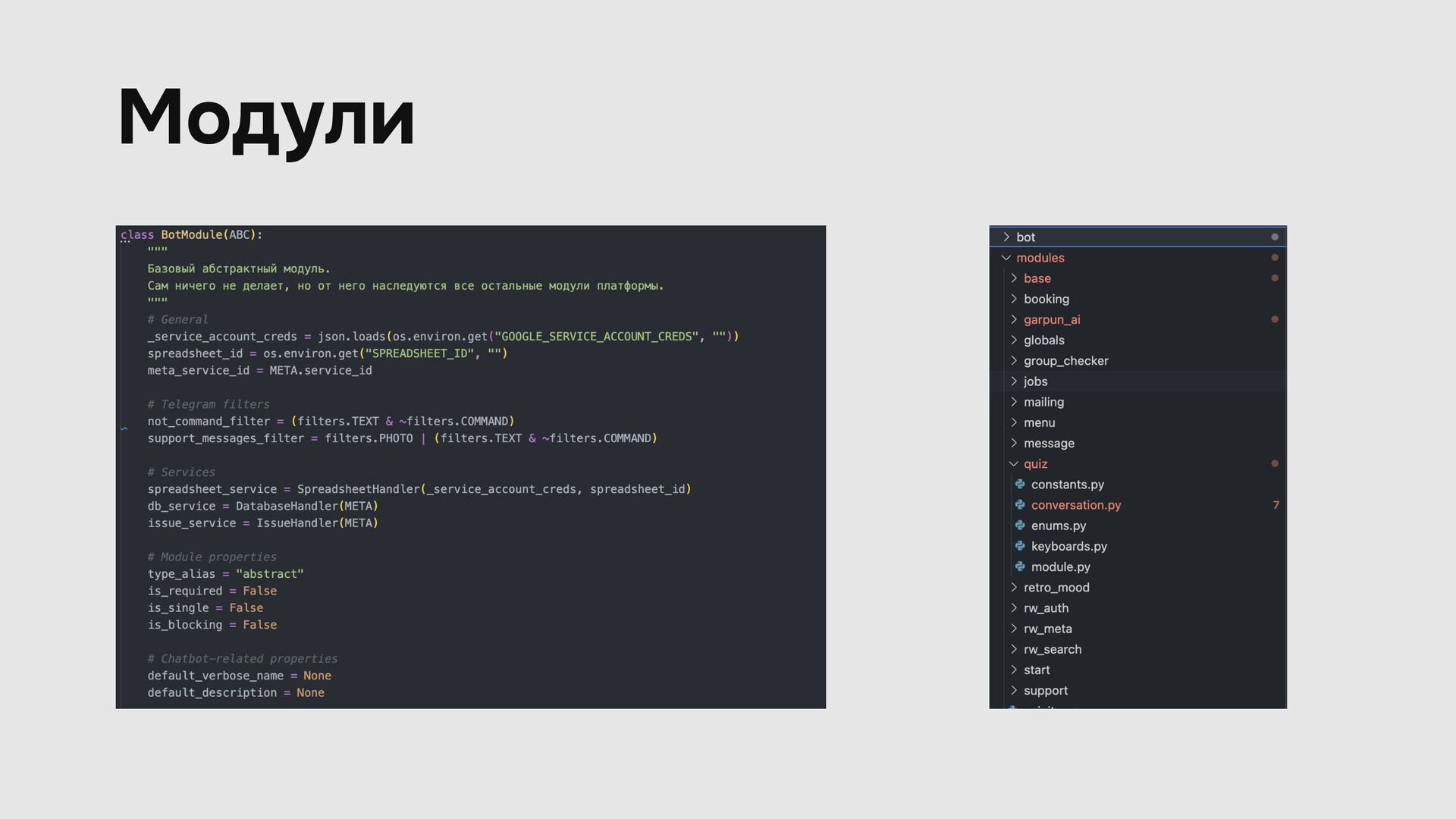Click the default_description = None line
The width and height of the screenshot is (1456, 819).
[235, 693]
